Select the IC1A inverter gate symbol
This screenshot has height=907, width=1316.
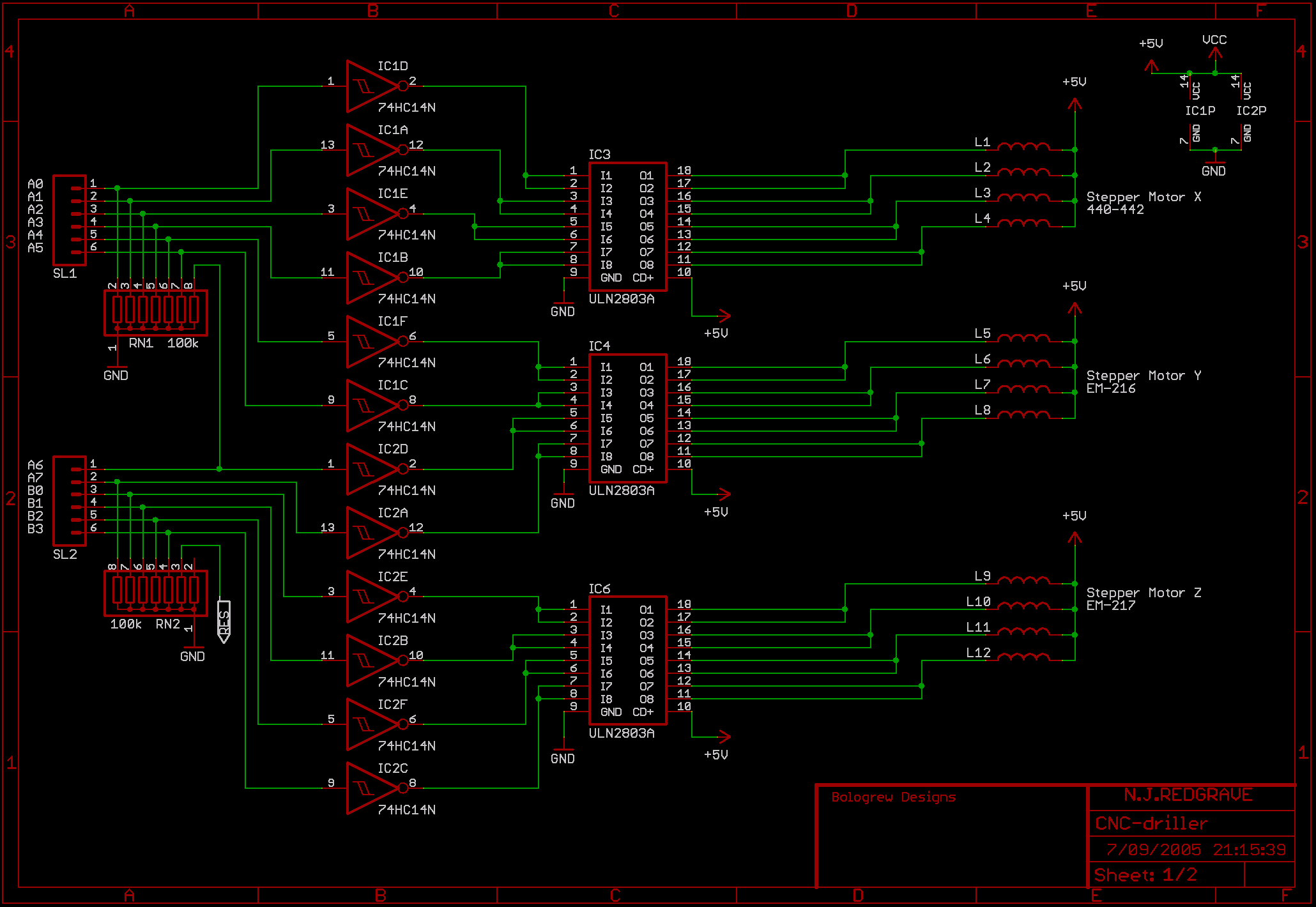click(x=377, y=150)
